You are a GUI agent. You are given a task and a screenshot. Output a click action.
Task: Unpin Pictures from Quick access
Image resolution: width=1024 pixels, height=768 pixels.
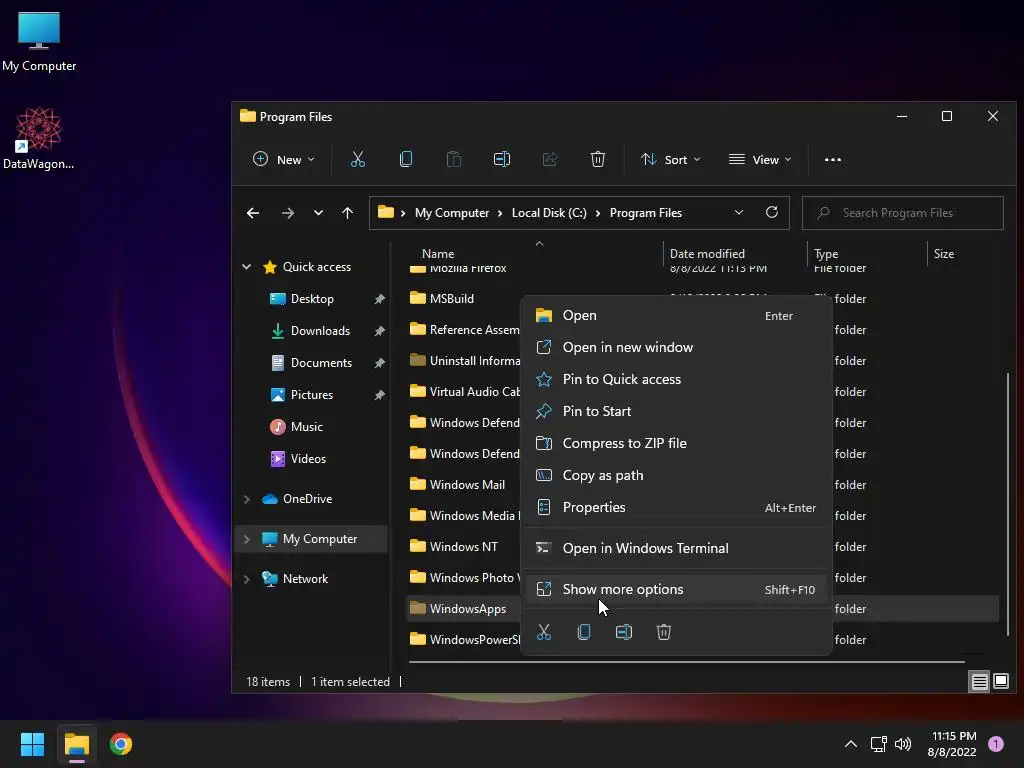click(379, 395)
